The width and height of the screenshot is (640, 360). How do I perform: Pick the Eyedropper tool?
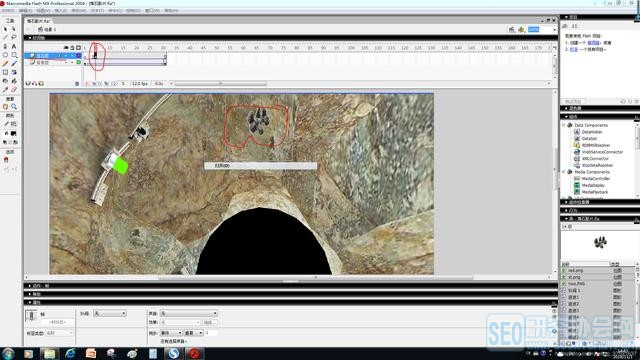5,89
